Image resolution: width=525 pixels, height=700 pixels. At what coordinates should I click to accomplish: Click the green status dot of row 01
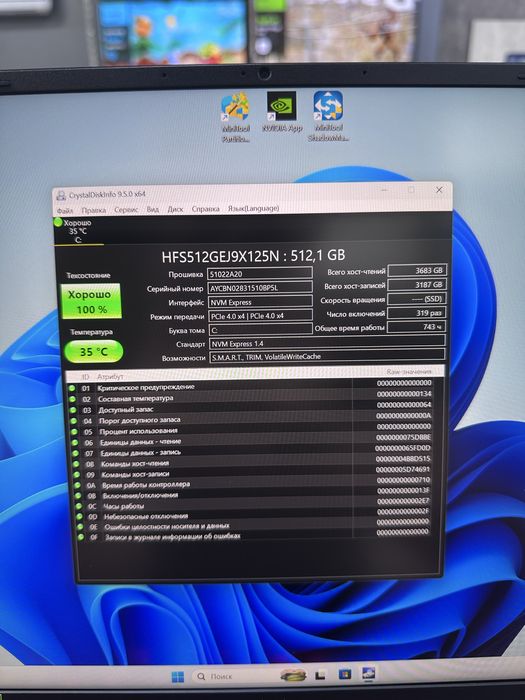pyautogui.click(x=72, y=388)
